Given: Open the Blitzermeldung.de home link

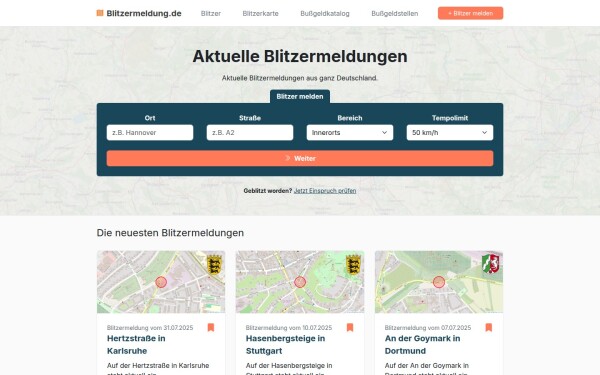Looking at the screenshot, I should pyautogui.click(x=139, y=13).
